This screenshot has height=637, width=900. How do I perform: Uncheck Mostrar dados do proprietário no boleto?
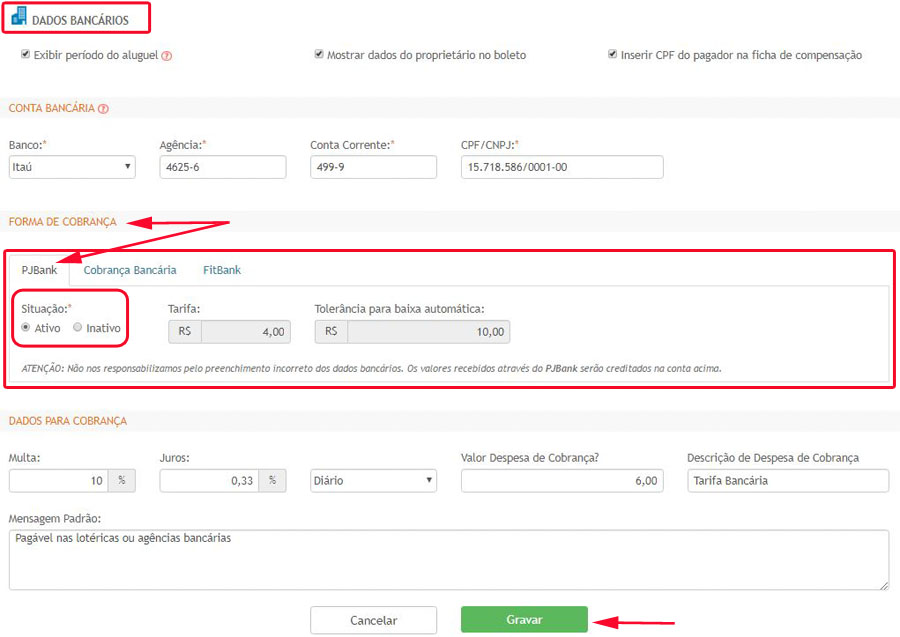pyautogui.click(x=319, y=55)
